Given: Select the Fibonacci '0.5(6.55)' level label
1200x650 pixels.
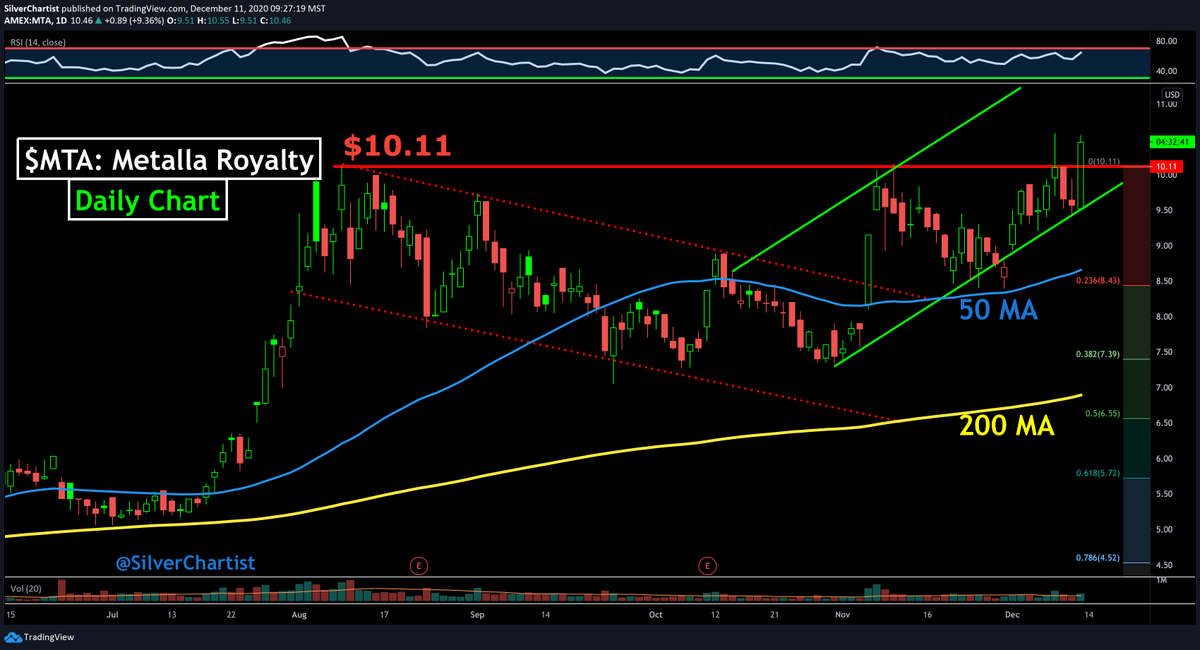Looking at the screenshot, I should (1102, 413).
